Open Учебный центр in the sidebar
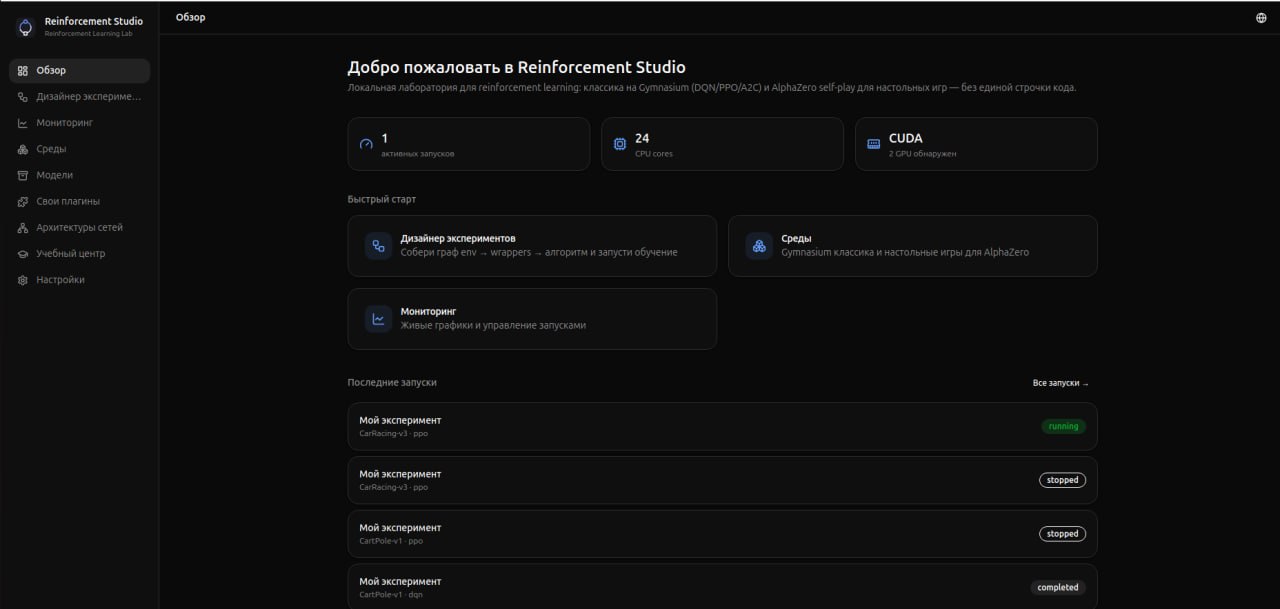Image resolution: width=1280 pixels, height=609 pixels. (x=80, y=254)
